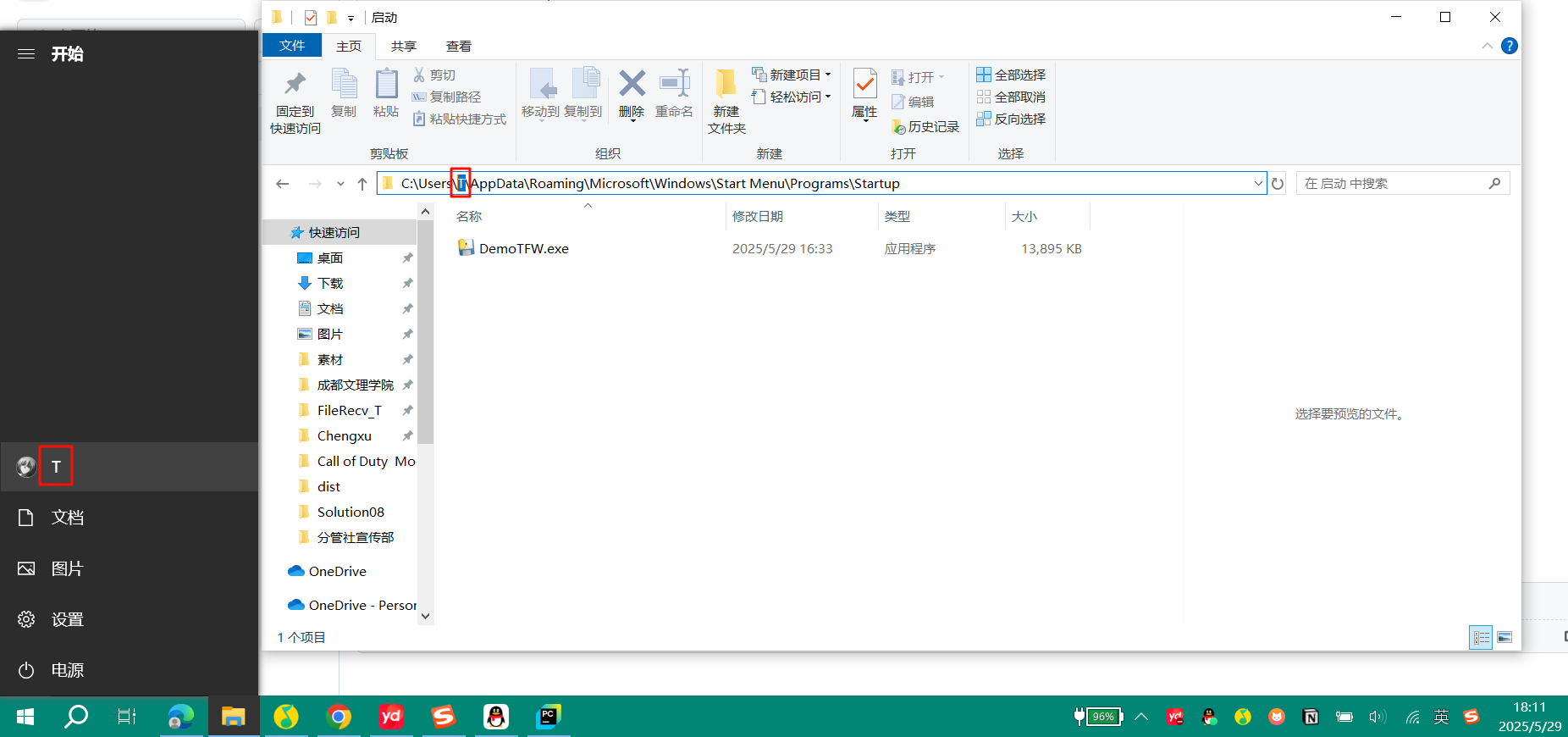Open Settings (设置) in the Start menu
This screenshot has height=737, width=1568.
[x=129, y=619]
